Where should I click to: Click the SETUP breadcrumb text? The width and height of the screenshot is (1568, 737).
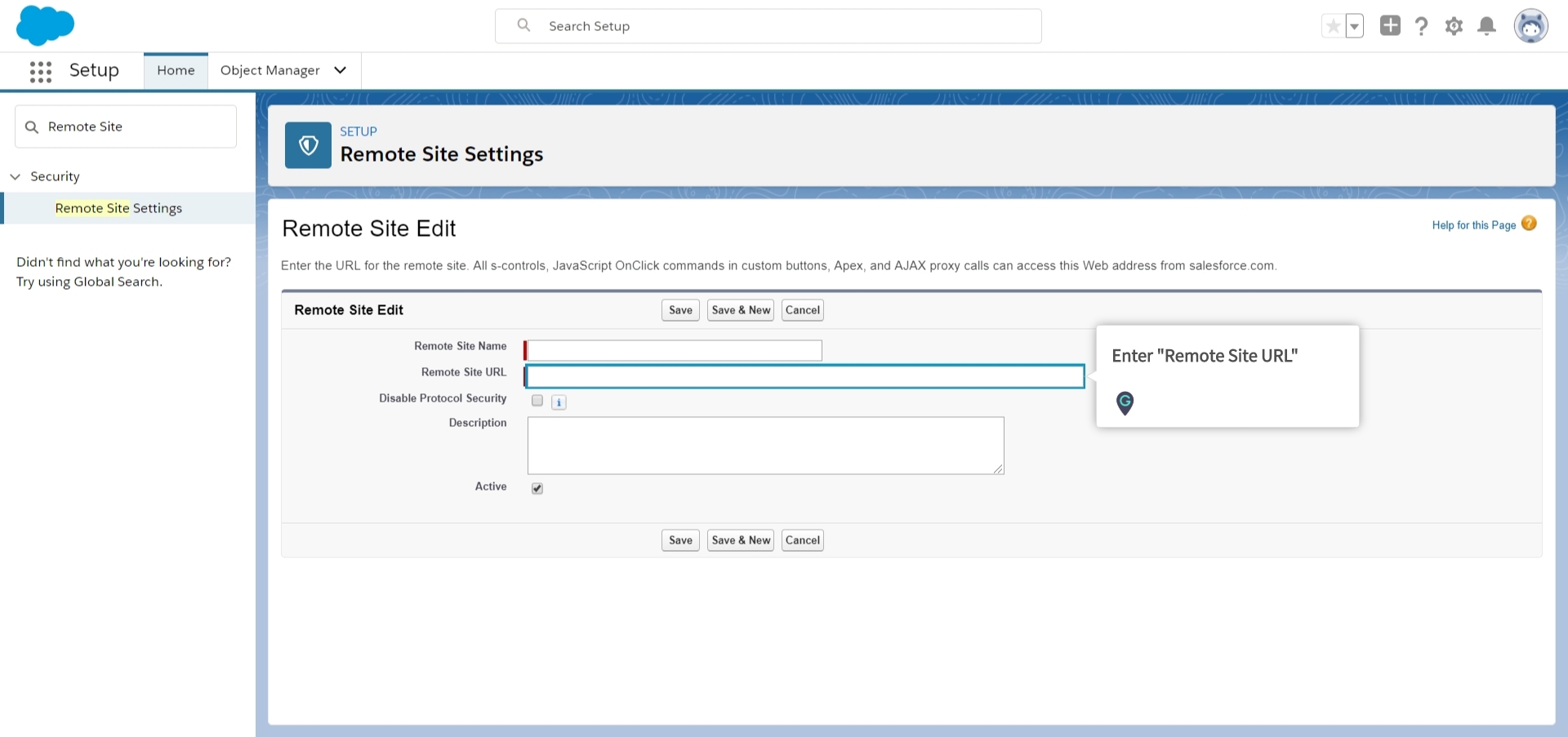point(359,131)
